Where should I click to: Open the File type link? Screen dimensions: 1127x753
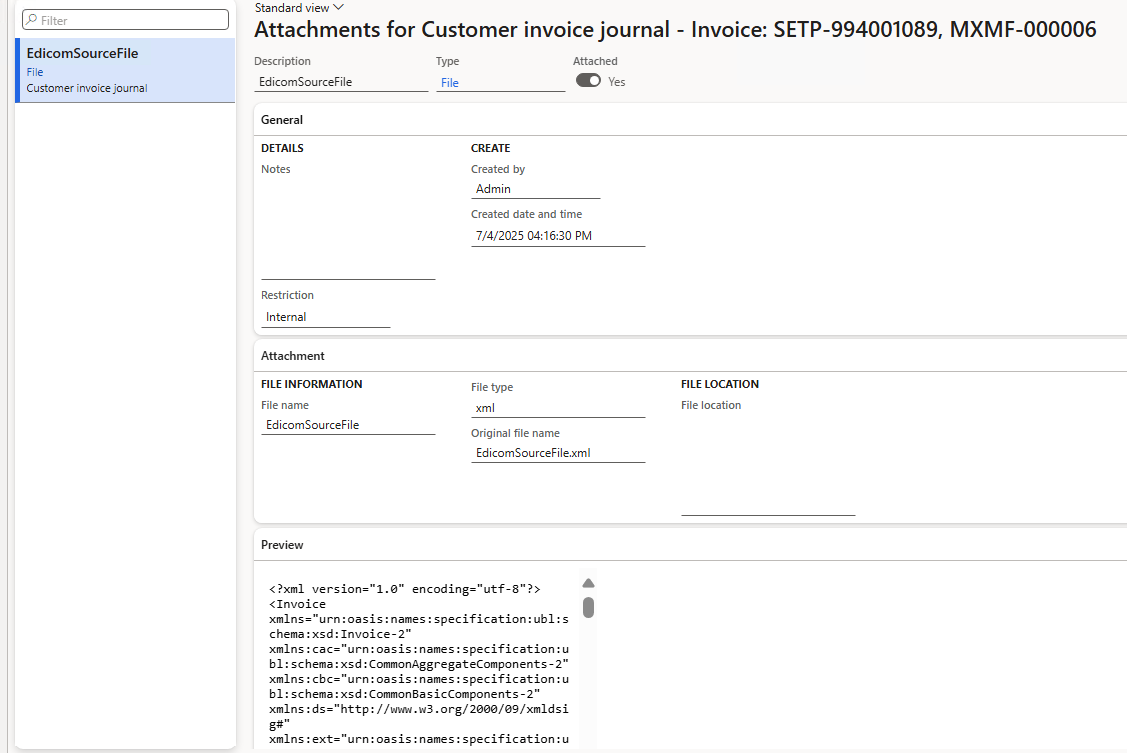pyautogui.click(x=450, y=83)
